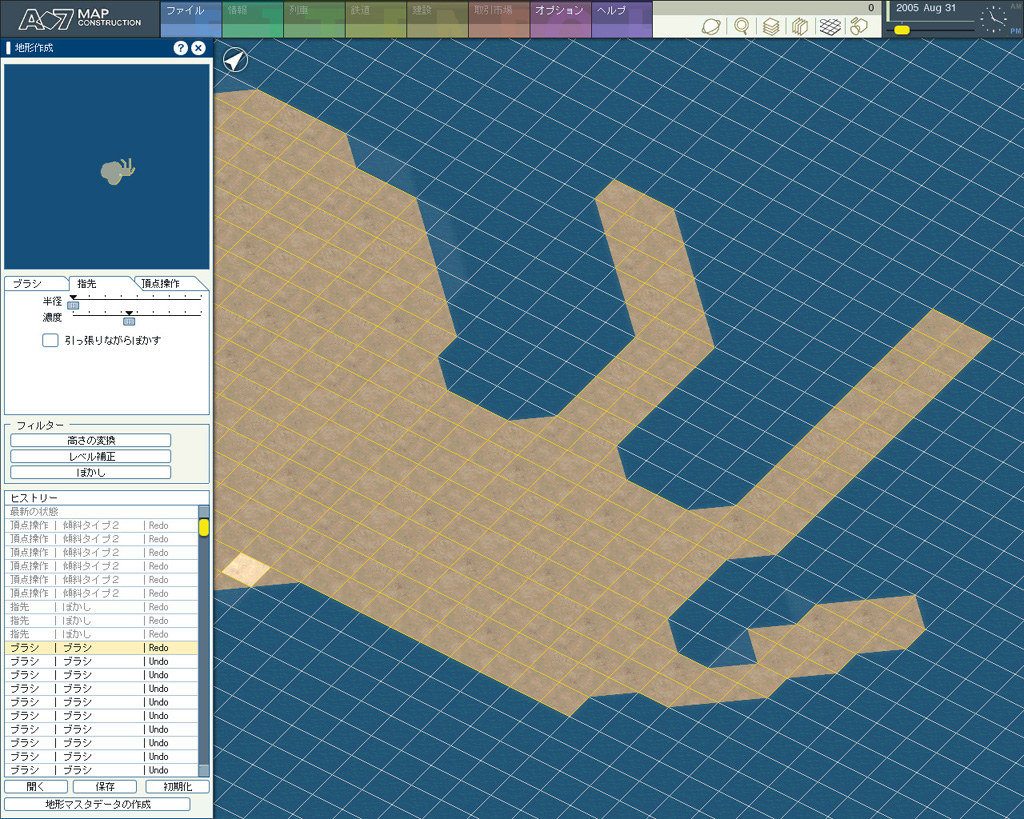Click the cylinder and box objects icon
Screen dimensions: 1024x819
coord(859,27)
